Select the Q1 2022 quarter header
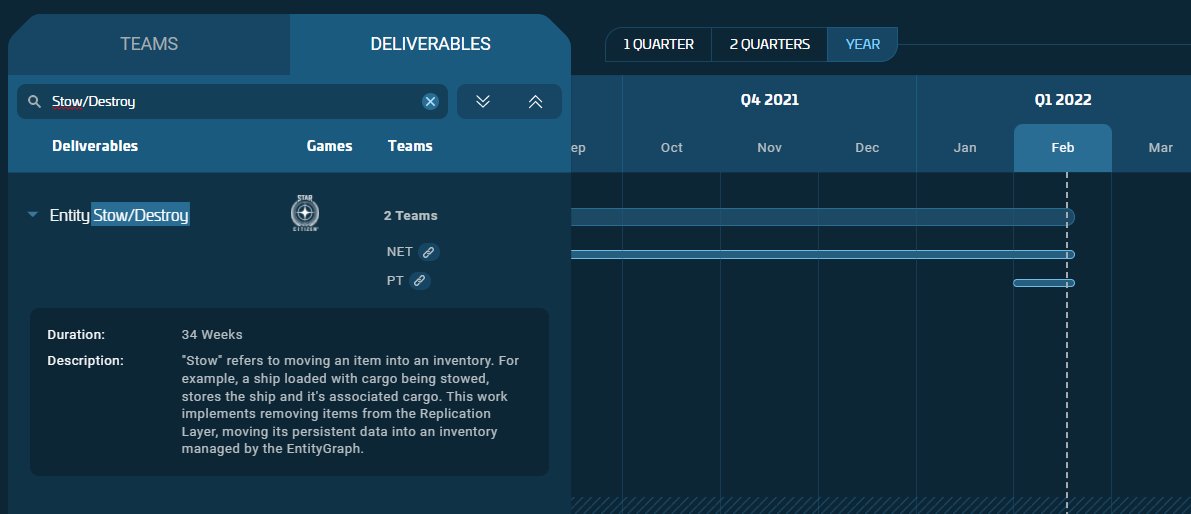The height and width of the screenshot is (514, 1191). [1063, 99]
